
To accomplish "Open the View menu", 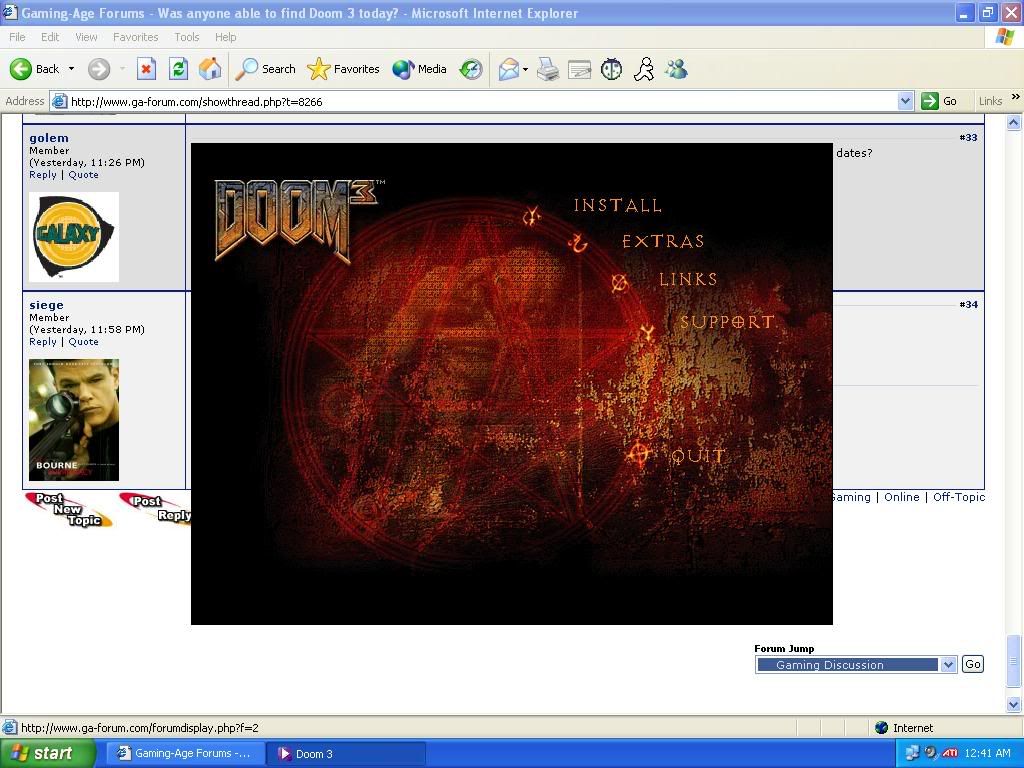I will (x=86, y=37).
